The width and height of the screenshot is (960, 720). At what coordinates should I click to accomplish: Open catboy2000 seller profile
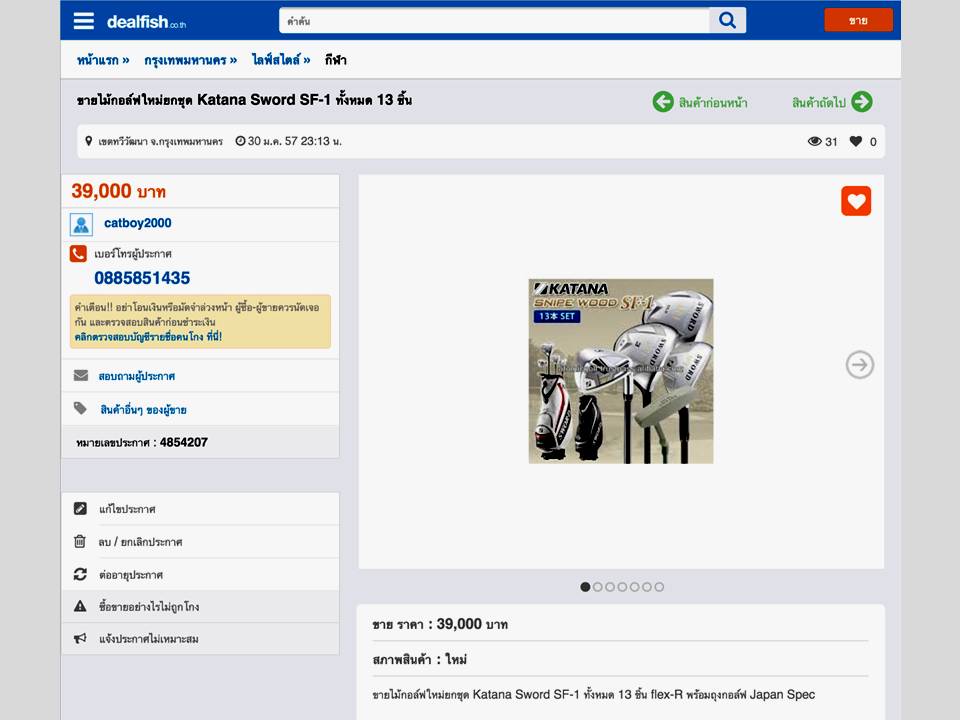138,223
